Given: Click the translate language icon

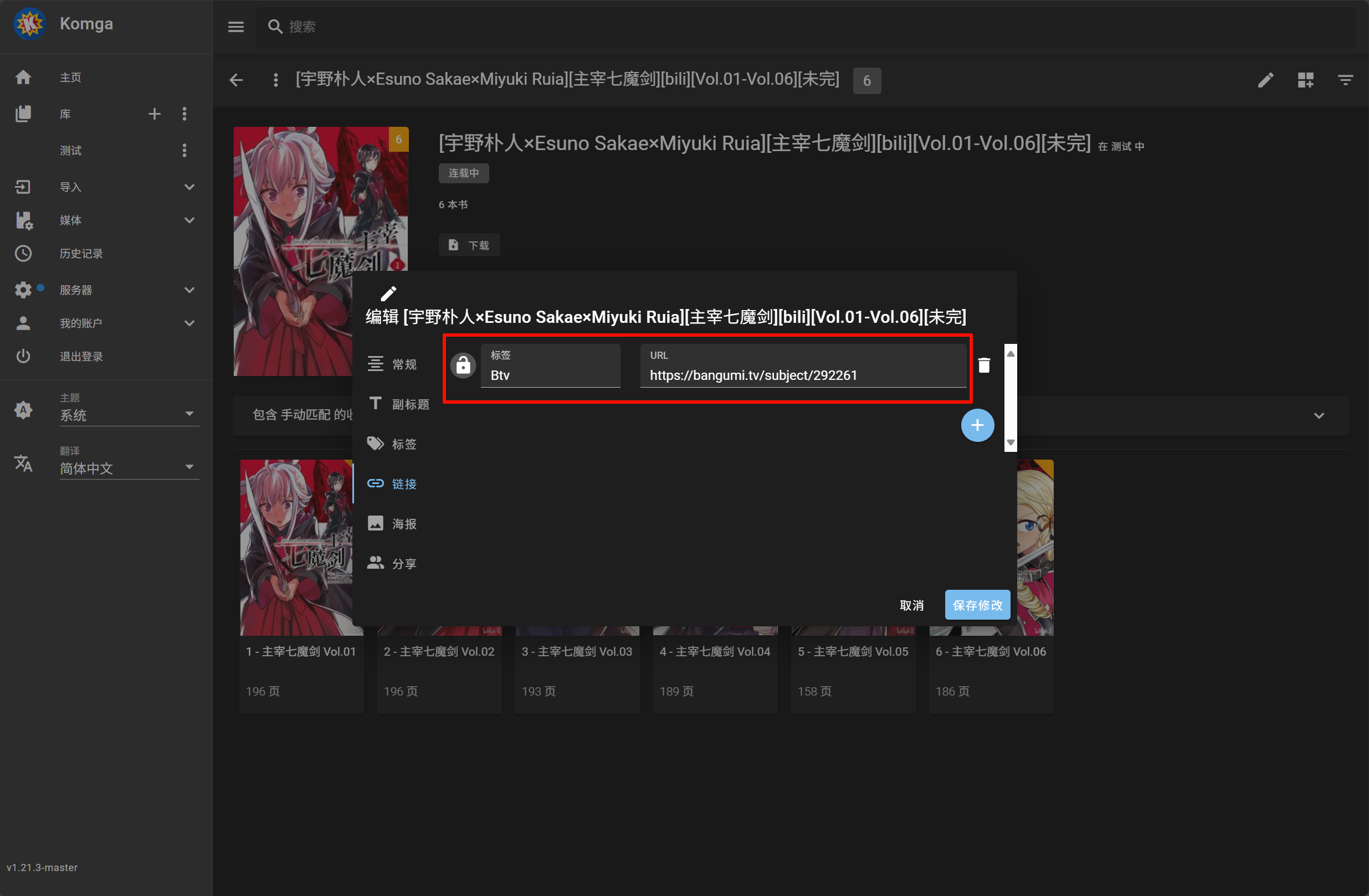Looking at the screenshot, I should (23, 463).
